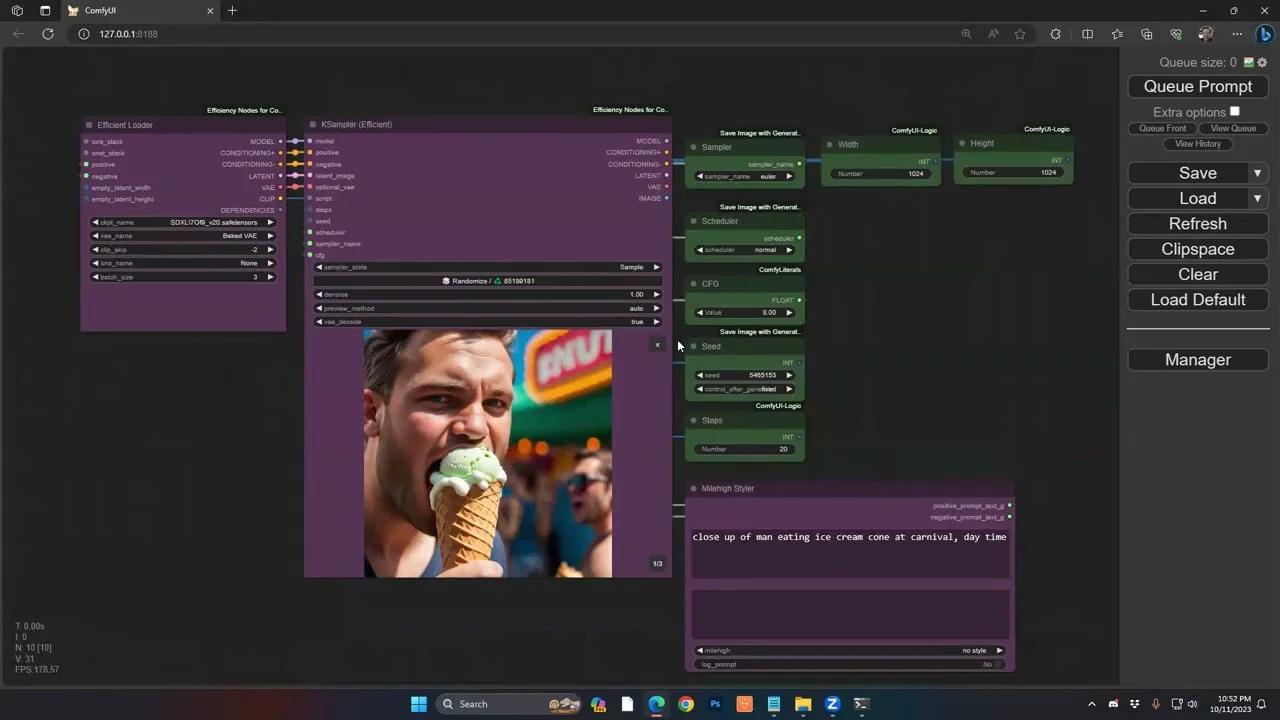Click the collapse dot on the KSampler node title

tap(311, 124)
